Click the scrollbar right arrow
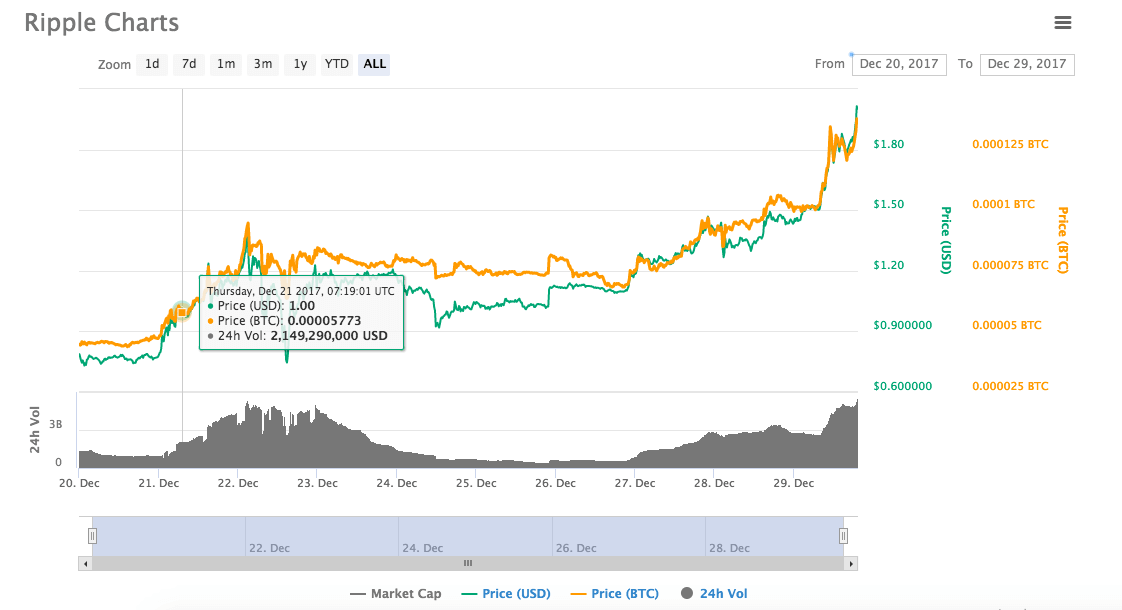The height and width of the screenshot is (610, 1122). click(x=851, y=564)
